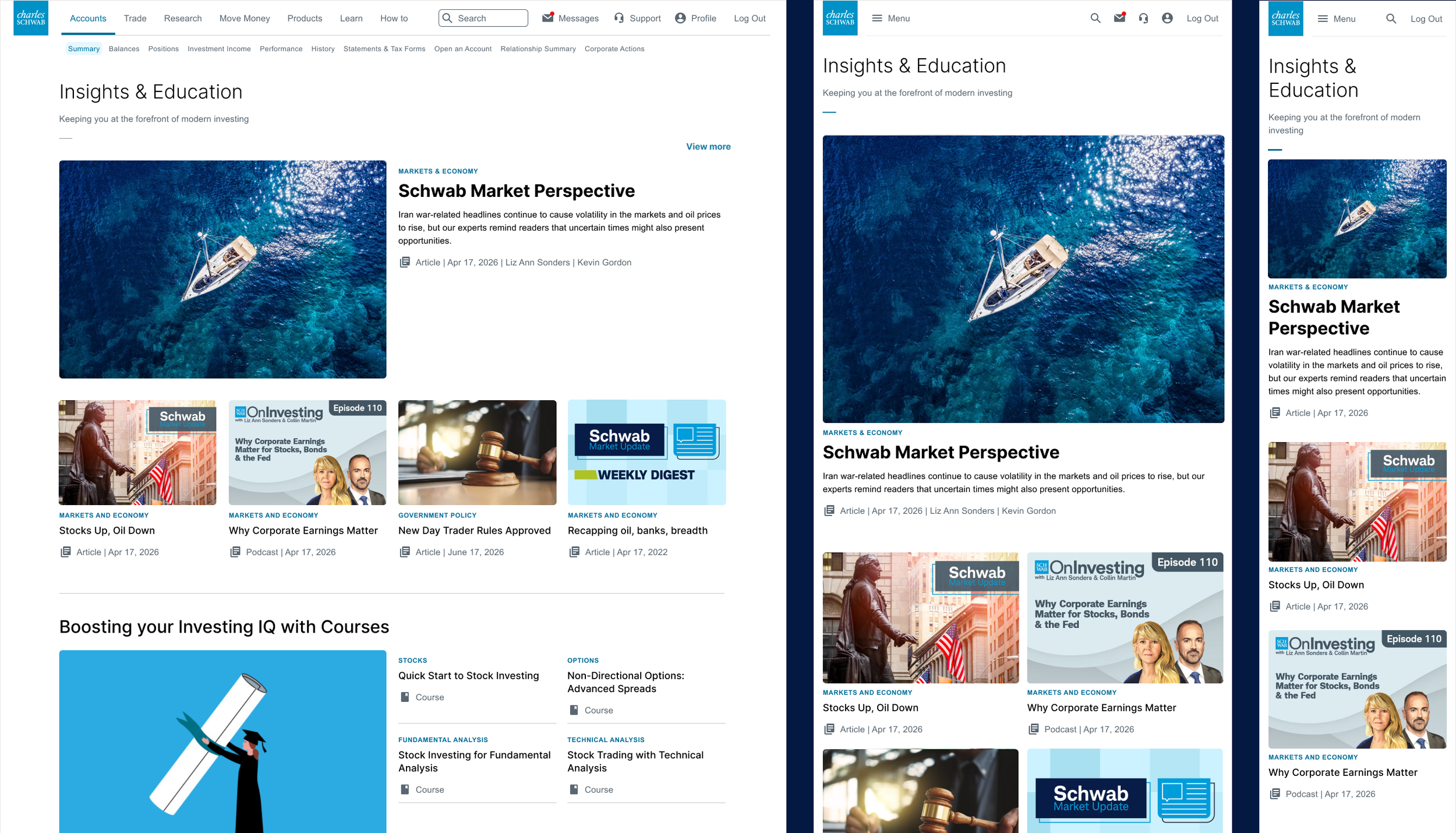1456x833 pixels.
Task: Open the Move Money menu
Action: 244,18
